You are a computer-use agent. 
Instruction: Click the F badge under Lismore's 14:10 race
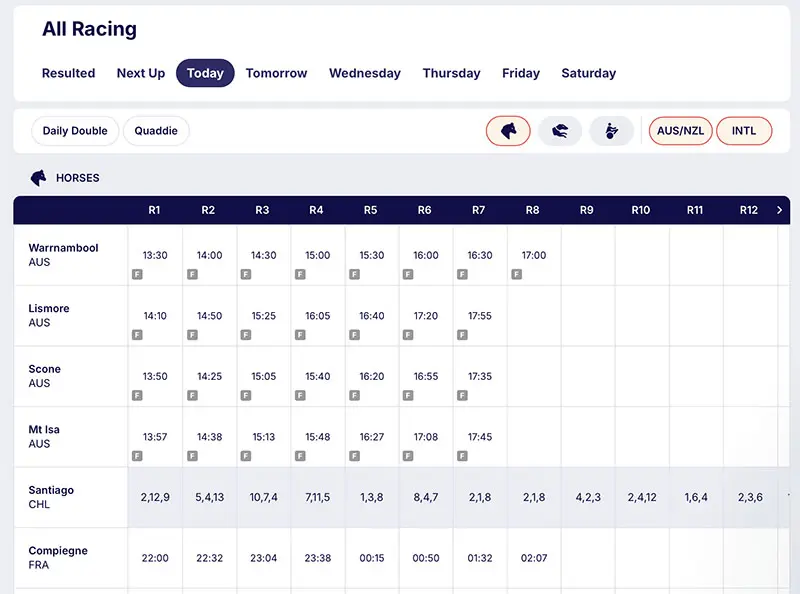137,333
